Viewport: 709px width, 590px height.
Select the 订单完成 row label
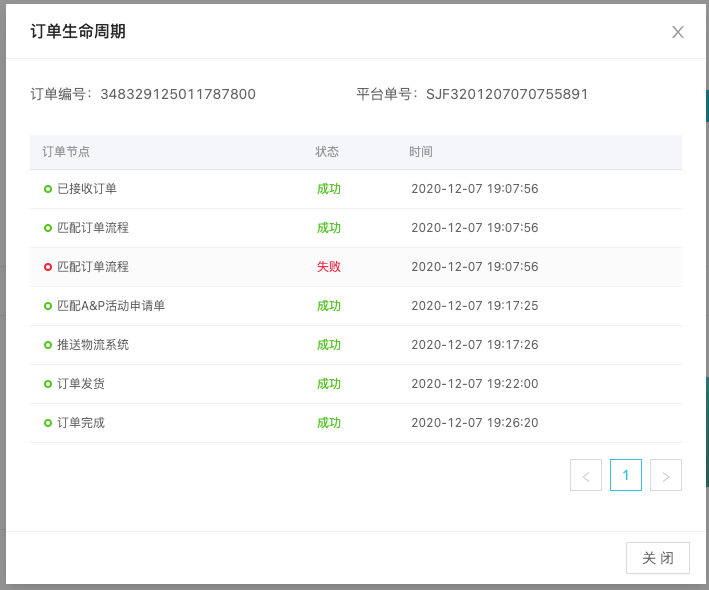click(x=81, y=423)
